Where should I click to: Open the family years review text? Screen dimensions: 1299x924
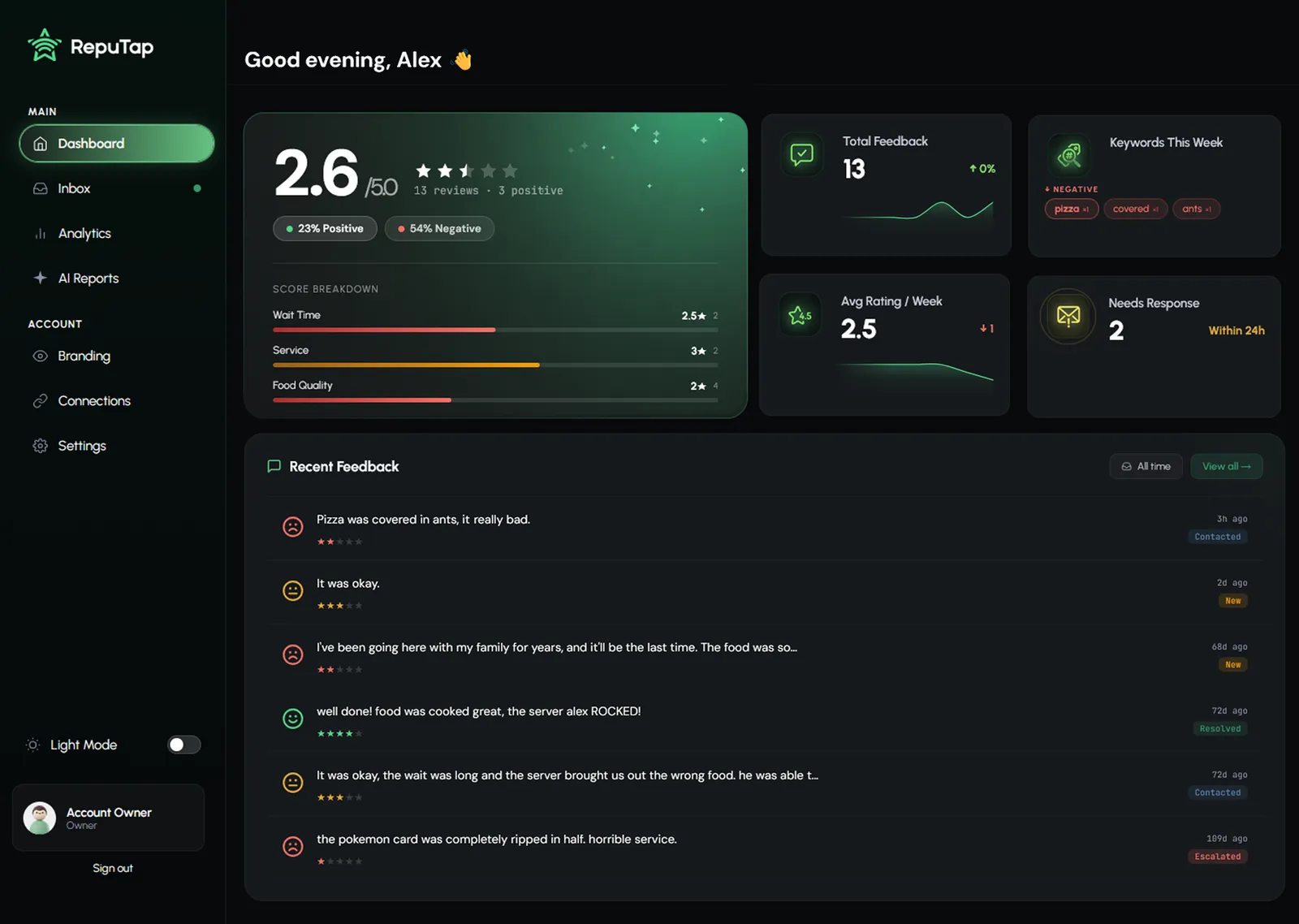coord(557,647)
